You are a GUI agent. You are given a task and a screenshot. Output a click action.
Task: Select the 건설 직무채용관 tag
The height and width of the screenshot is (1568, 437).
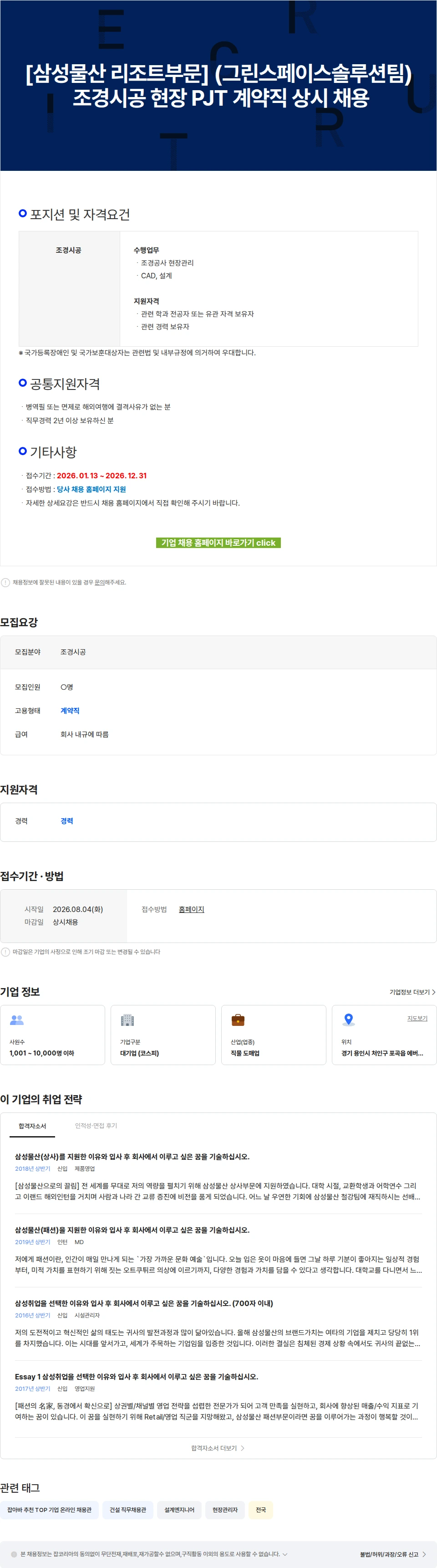128,1510
